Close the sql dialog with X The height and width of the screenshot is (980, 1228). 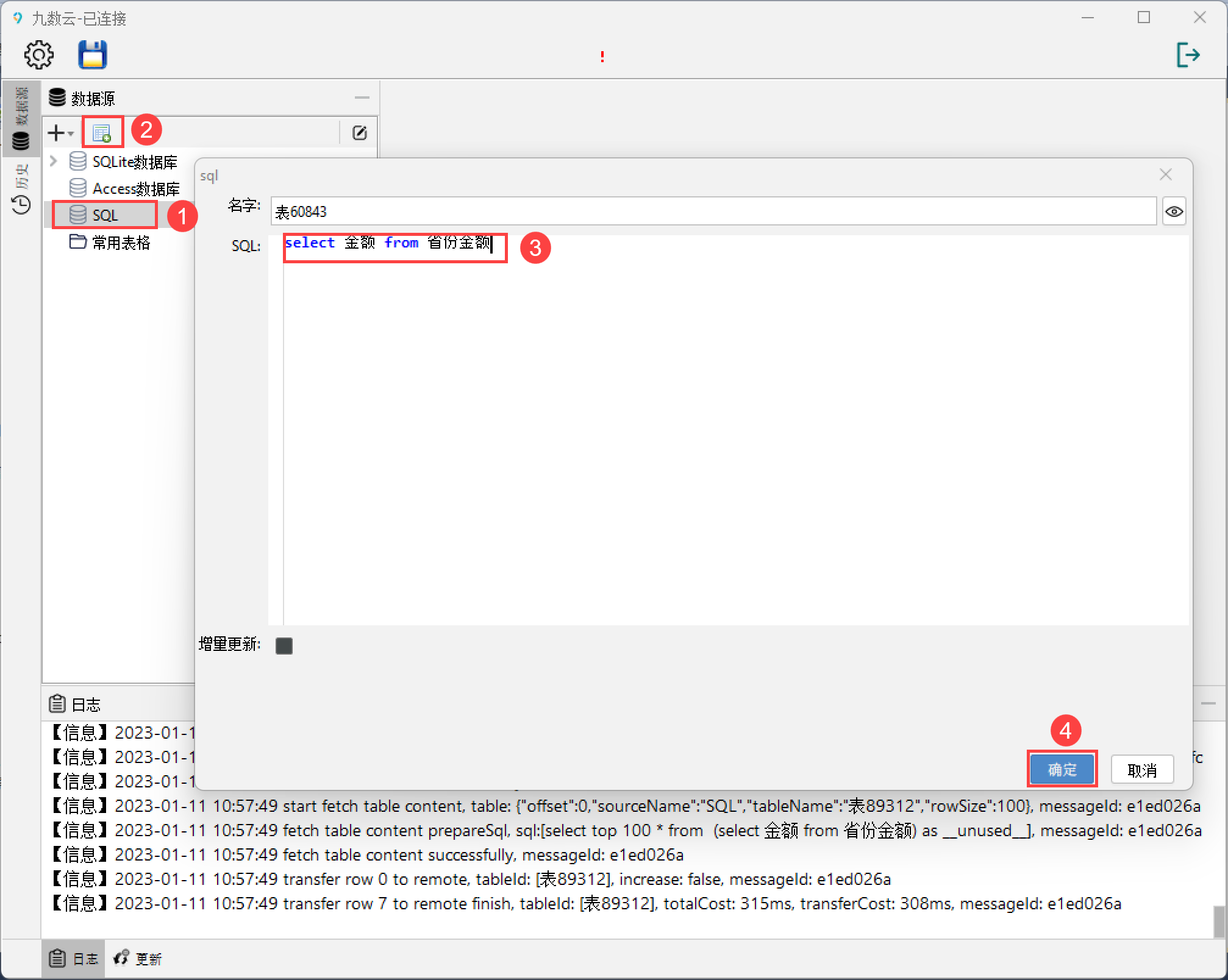[x=1165, y=175]
